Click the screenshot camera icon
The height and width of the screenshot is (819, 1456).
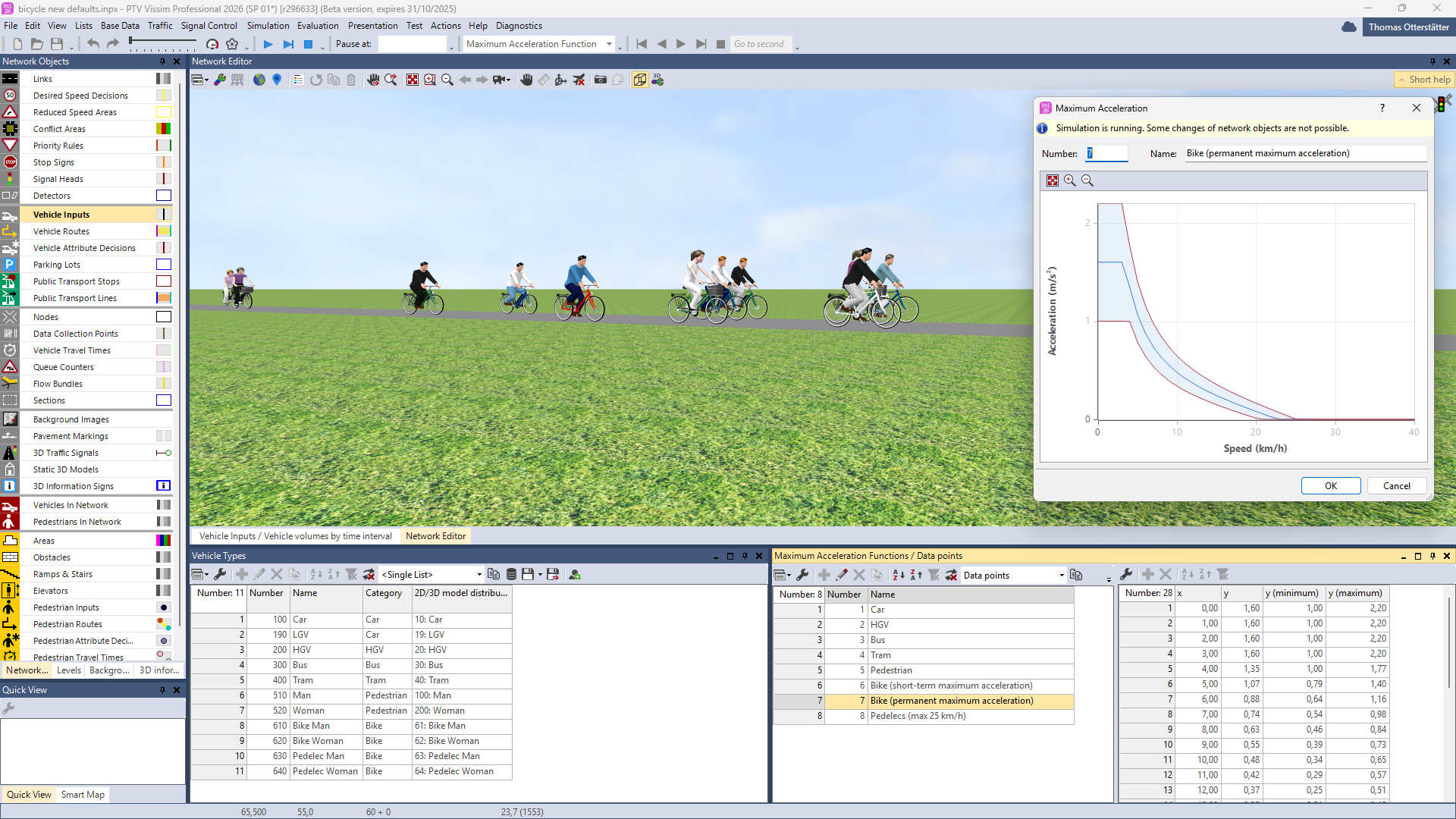[x=601, y=80]
